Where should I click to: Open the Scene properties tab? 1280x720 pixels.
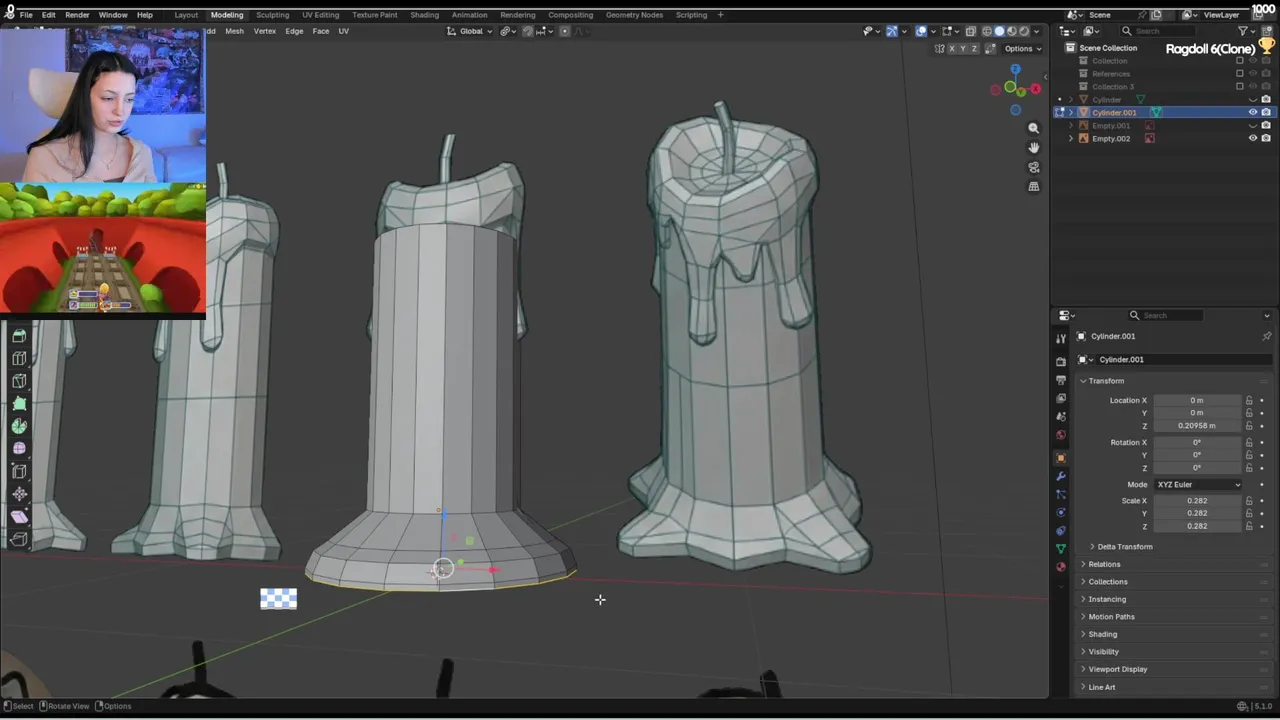tap(1061, 416)
